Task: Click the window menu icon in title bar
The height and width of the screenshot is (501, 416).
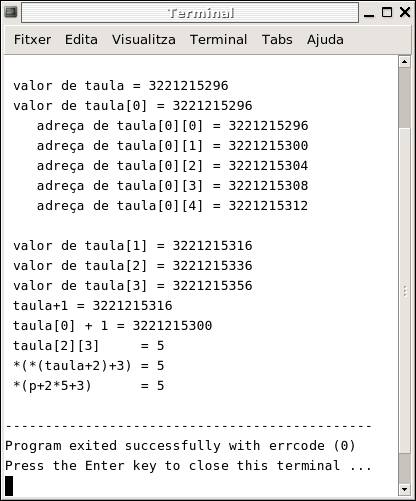Action: (x=11, y=12)
